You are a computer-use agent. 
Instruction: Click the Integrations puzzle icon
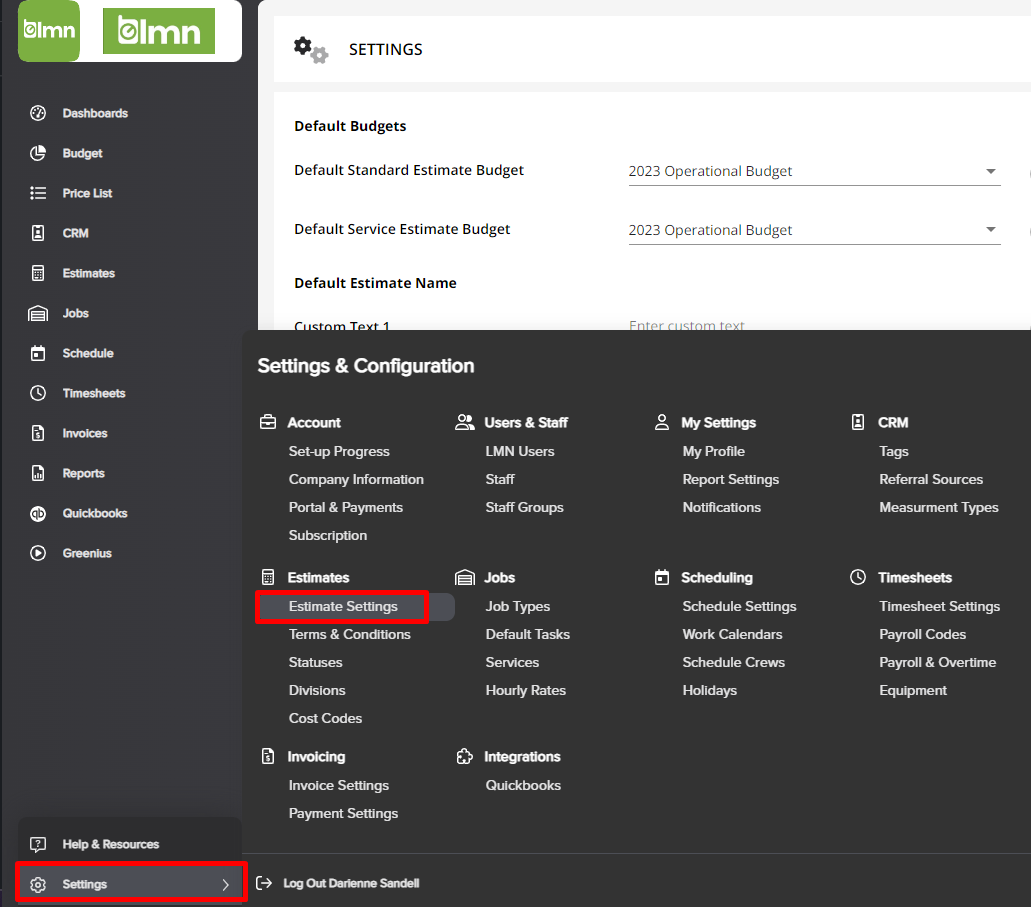point(465,756)
